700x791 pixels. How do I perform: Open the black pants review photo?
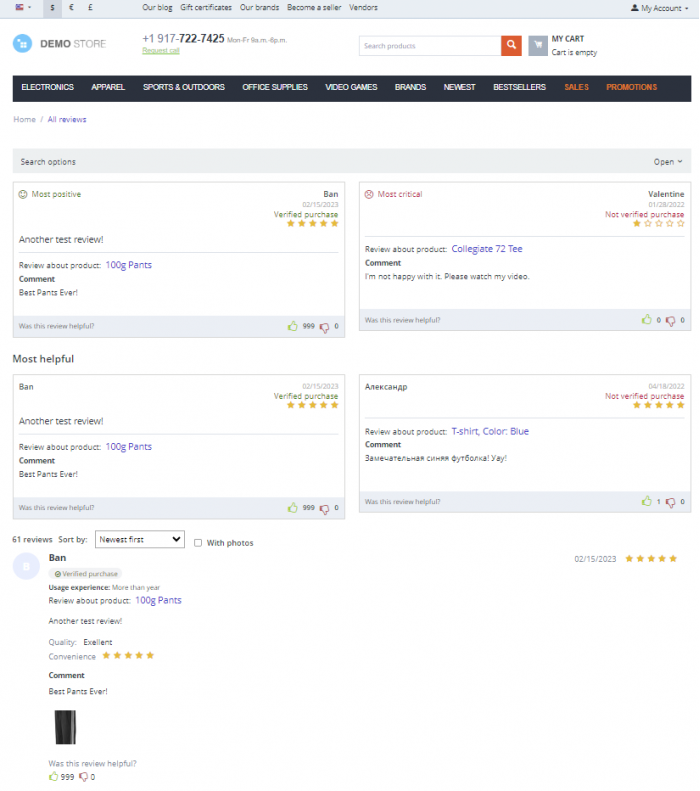65,727
